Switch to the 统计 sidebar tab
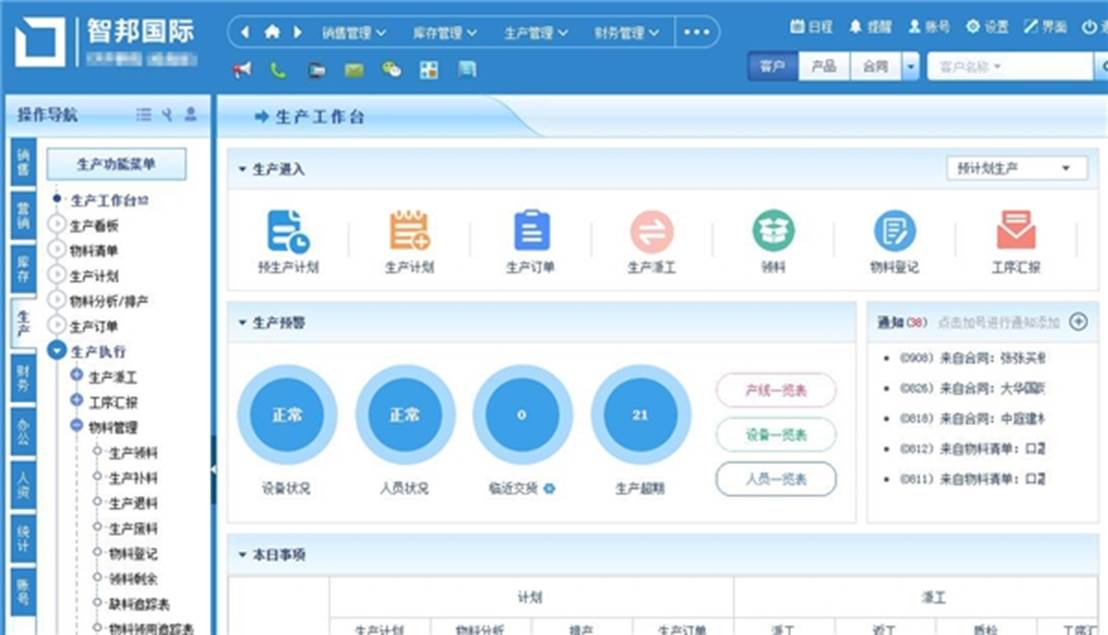The width and height of the screenshot is (1108, 635). (x=23, y=539)
